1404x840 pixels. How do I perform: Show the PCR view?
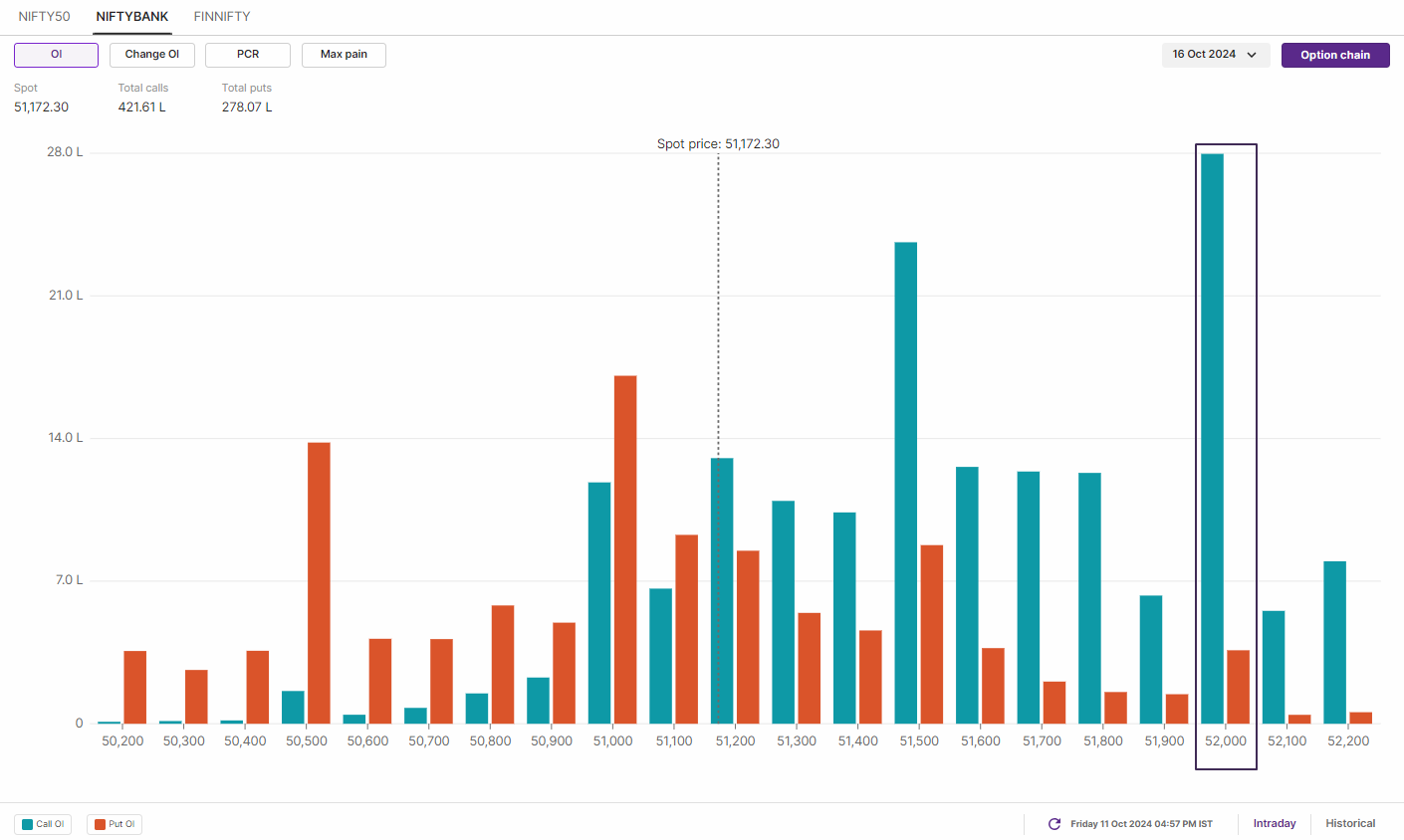pos(248,55)
